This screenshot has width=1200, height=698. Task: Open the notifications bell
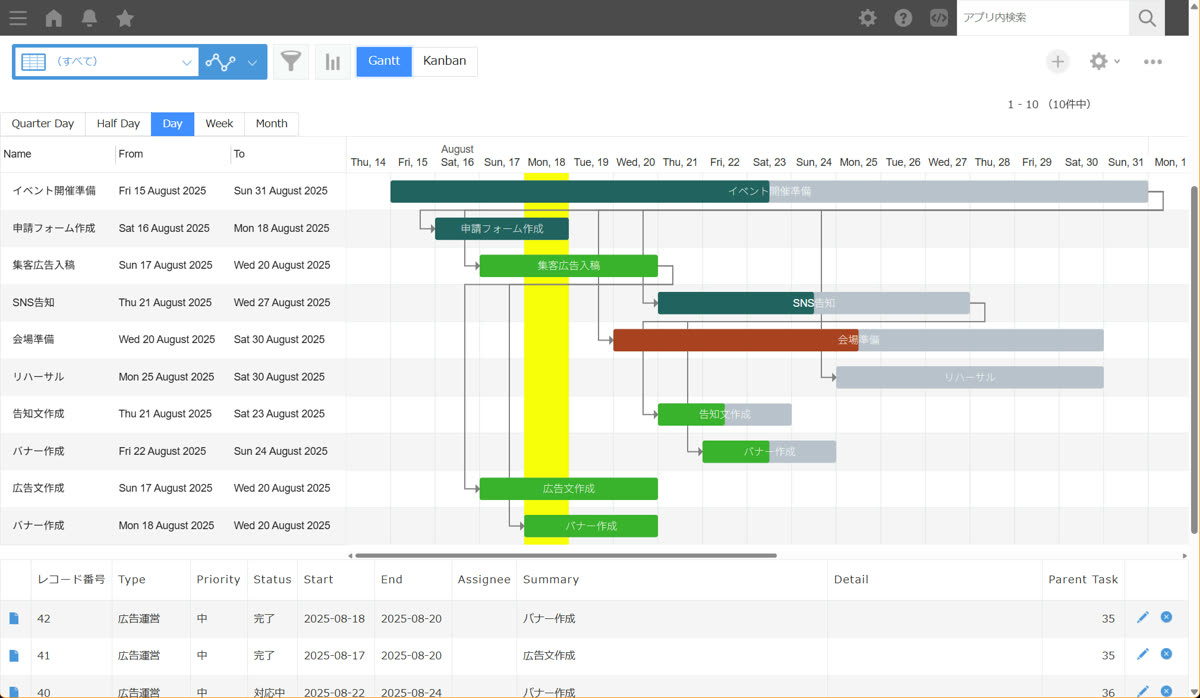pos(89,18)
